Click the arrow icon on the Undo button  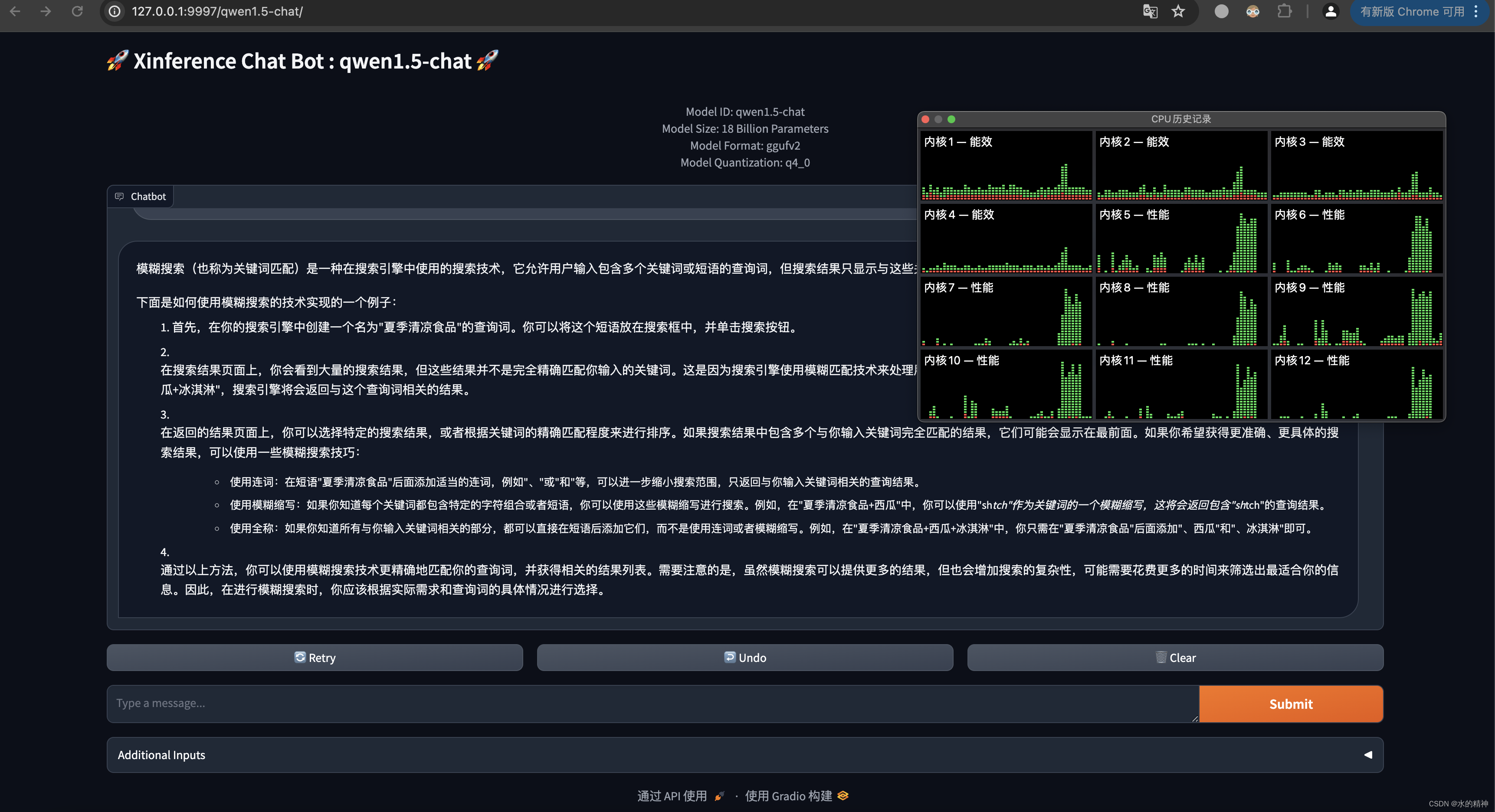pyautogui.click(x=731, y=658)
